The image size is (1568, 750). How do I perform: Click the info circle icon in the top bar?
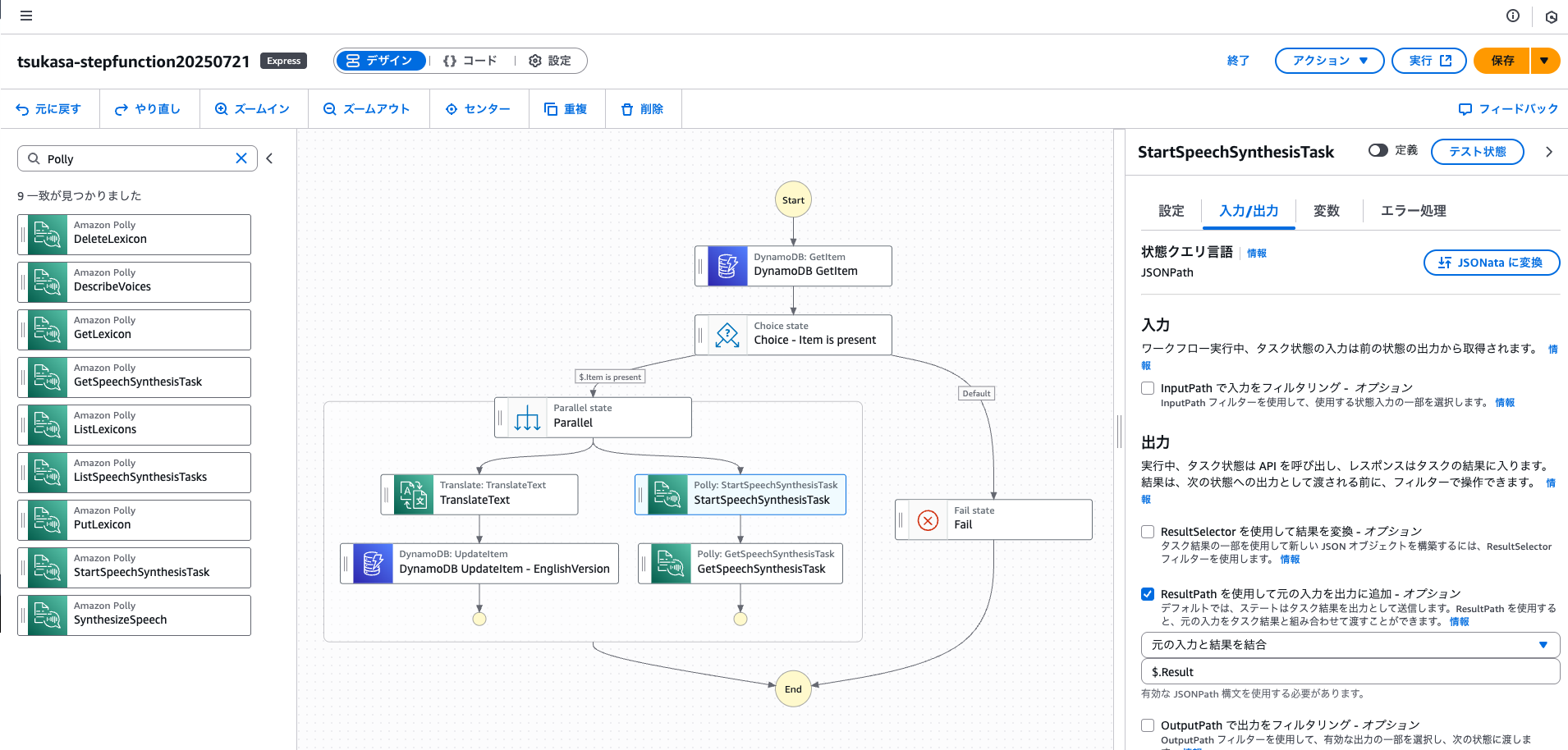(x=1513, y=16)
